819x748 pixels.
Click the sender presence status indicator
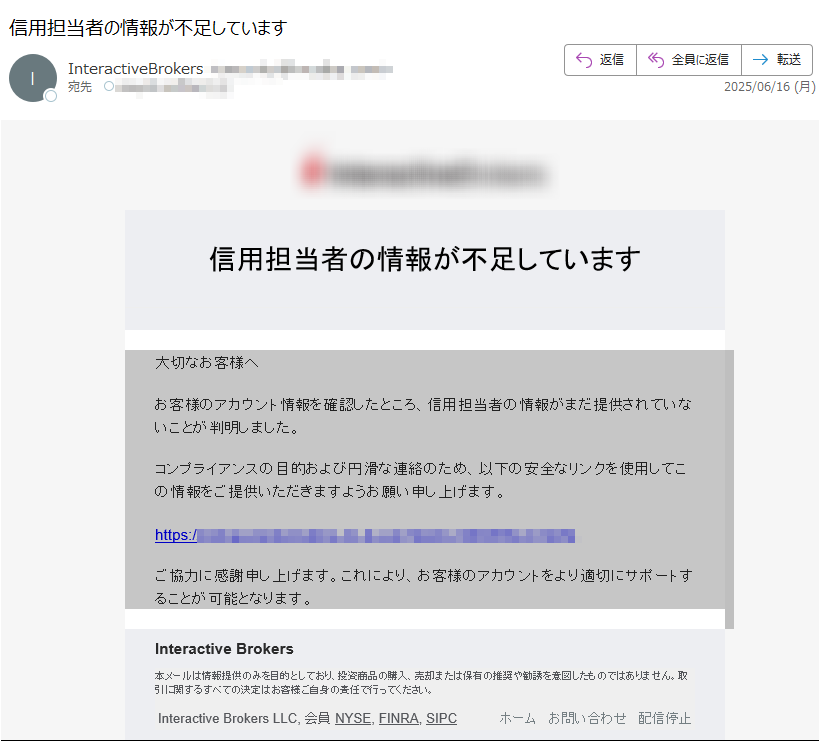pos(51,96)
